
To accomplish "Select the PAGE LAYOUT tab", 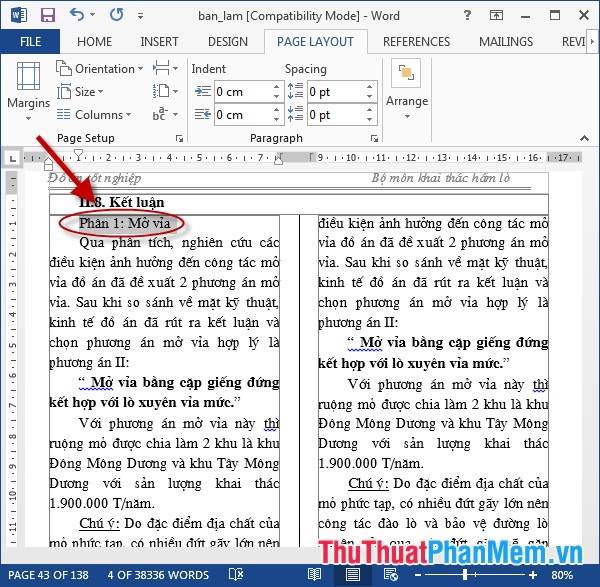I will 315,41.
